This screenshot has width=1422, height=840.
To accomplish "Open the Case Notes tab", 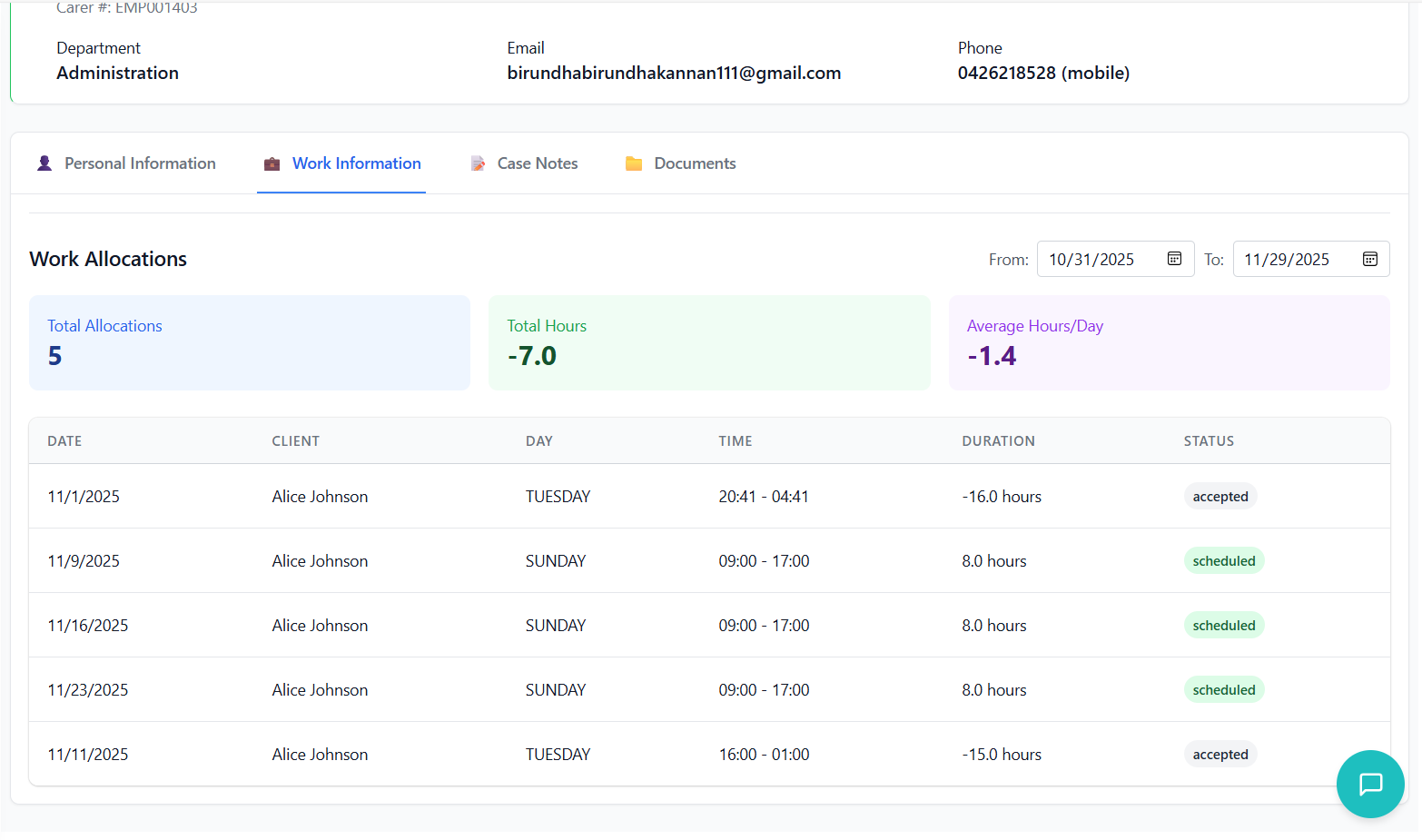I will click(x=537, y=163).
